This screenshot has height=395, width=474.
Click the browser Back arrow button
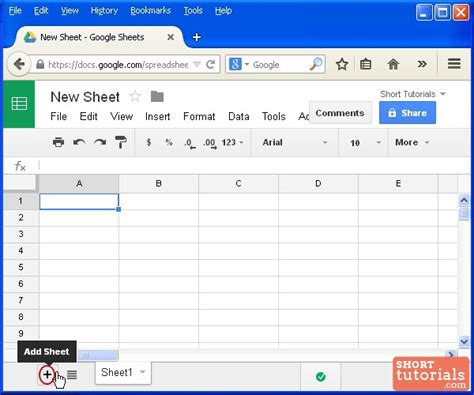pyautogui.click(x=19, y=64)
